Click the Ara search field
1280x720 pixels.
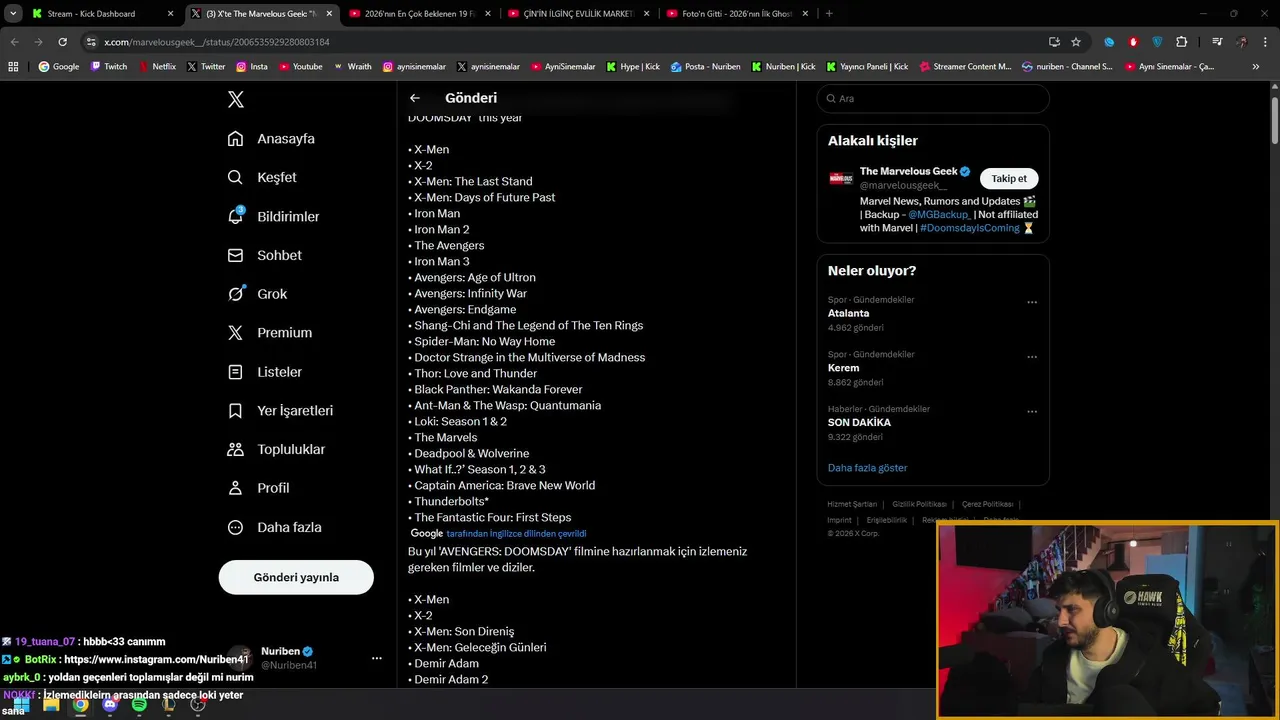933,99
